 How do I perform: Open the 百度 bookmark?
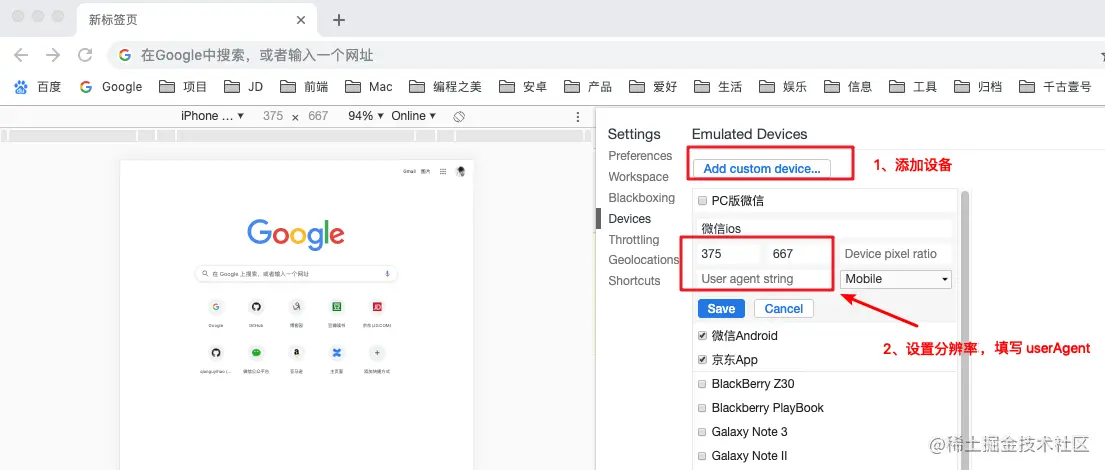38,87
